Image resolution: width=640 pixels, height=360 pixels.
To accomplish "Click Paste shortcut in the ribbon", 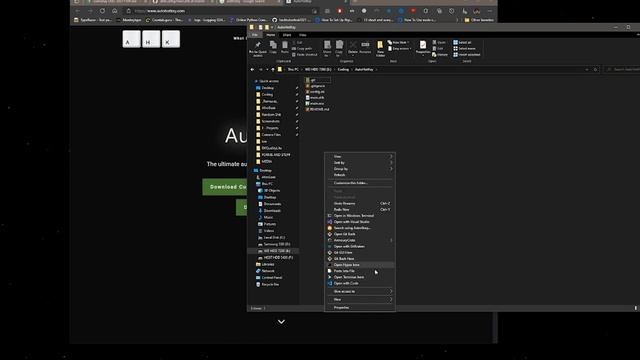I will point(304,55).
